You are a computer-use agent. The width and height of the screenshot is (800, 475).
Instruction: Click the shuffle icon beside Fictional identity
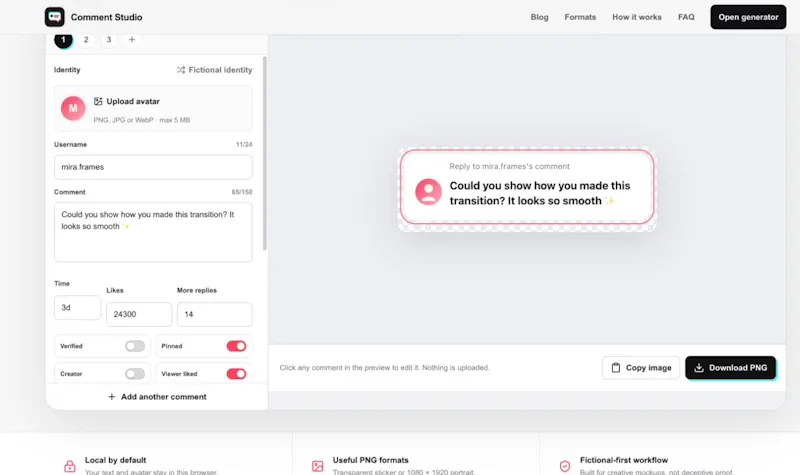click(181, 70)
